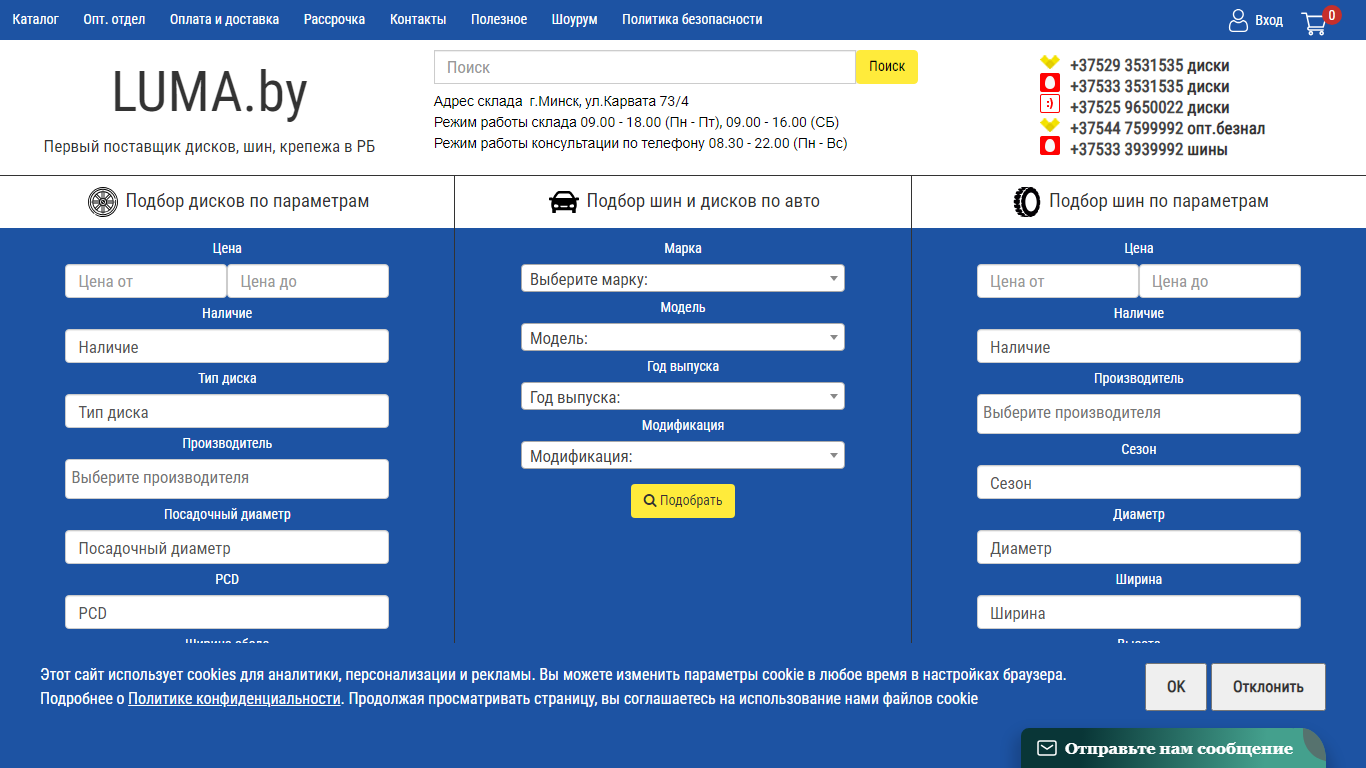Expand the Модификация dropdown
The height and width of the screenshot is (768, 1366).
pyautogui.click(x=683, y=455)
